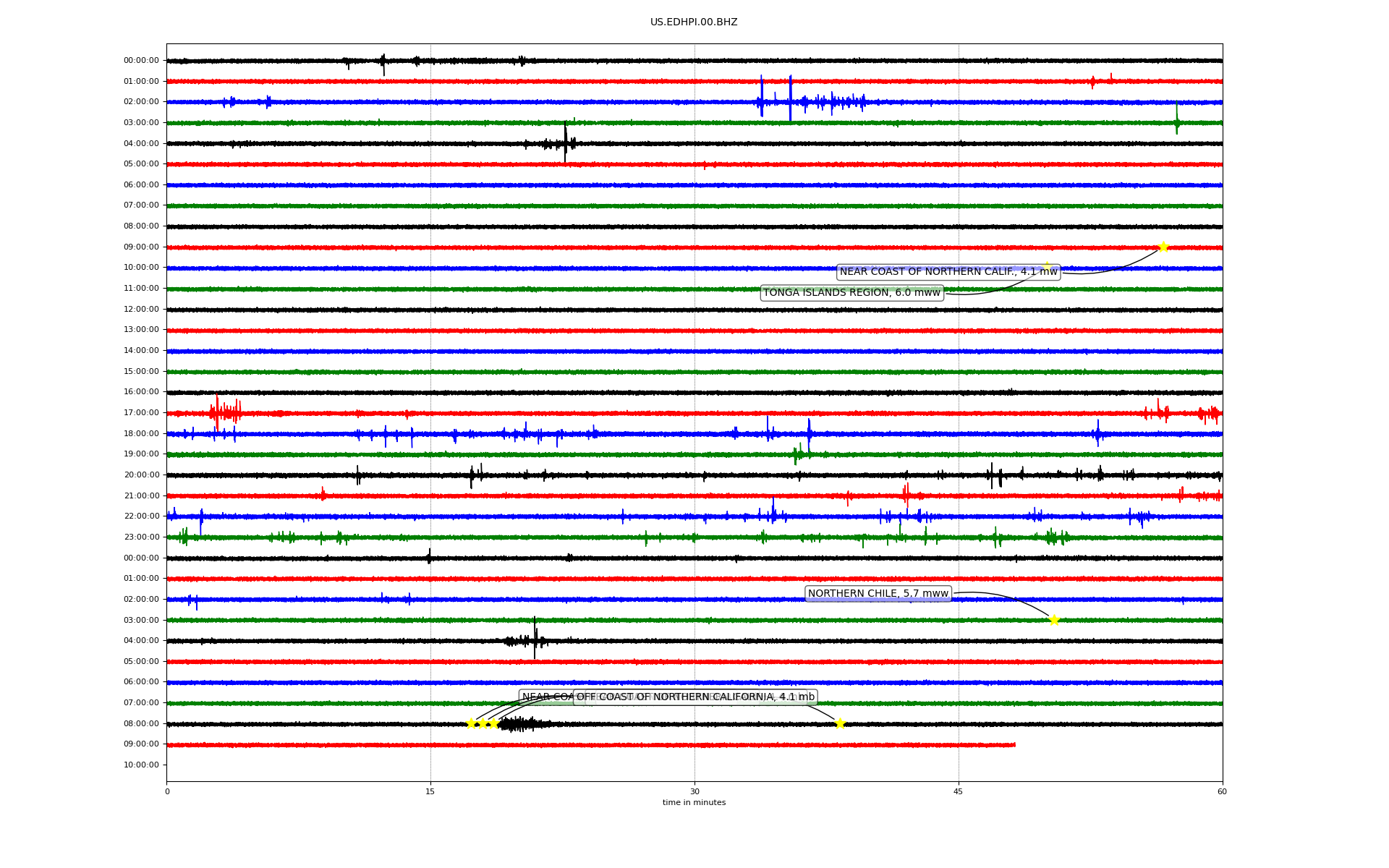Click the 12:00:00 time label

point(141,310)
